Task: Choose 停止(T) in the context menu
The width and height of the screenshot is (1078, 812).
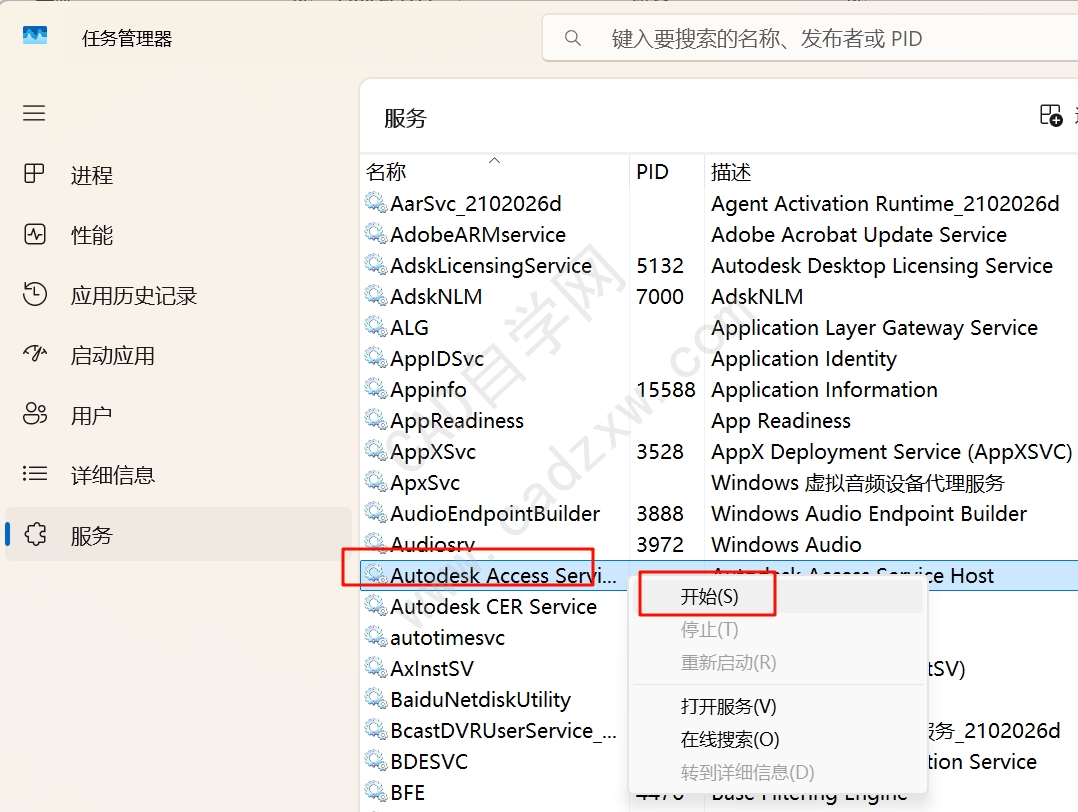Action: pos(778,629)
